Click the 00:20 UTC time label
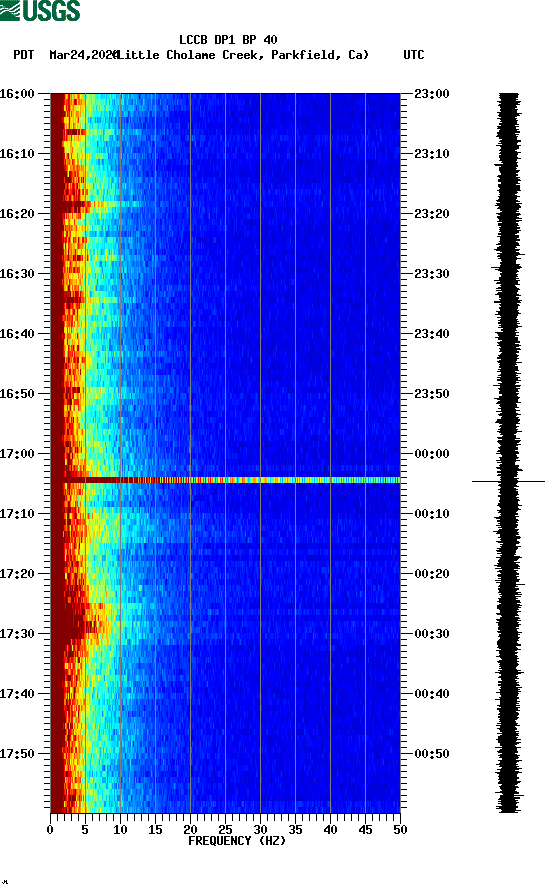552x893 pixels. tap(432, 574)
